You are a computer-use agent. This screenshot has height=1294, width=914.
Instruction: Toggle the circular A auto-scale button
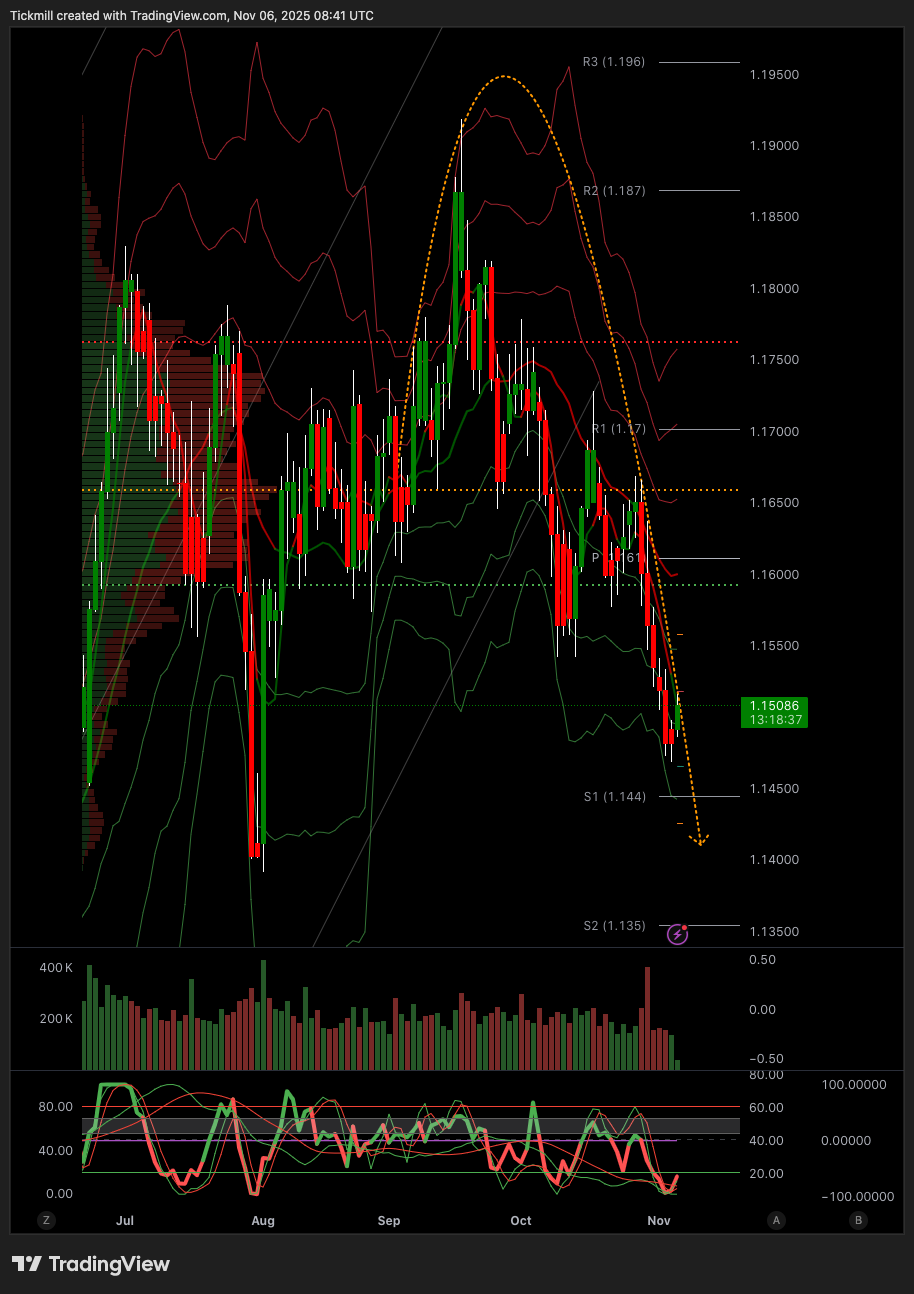click(776, 1220)
